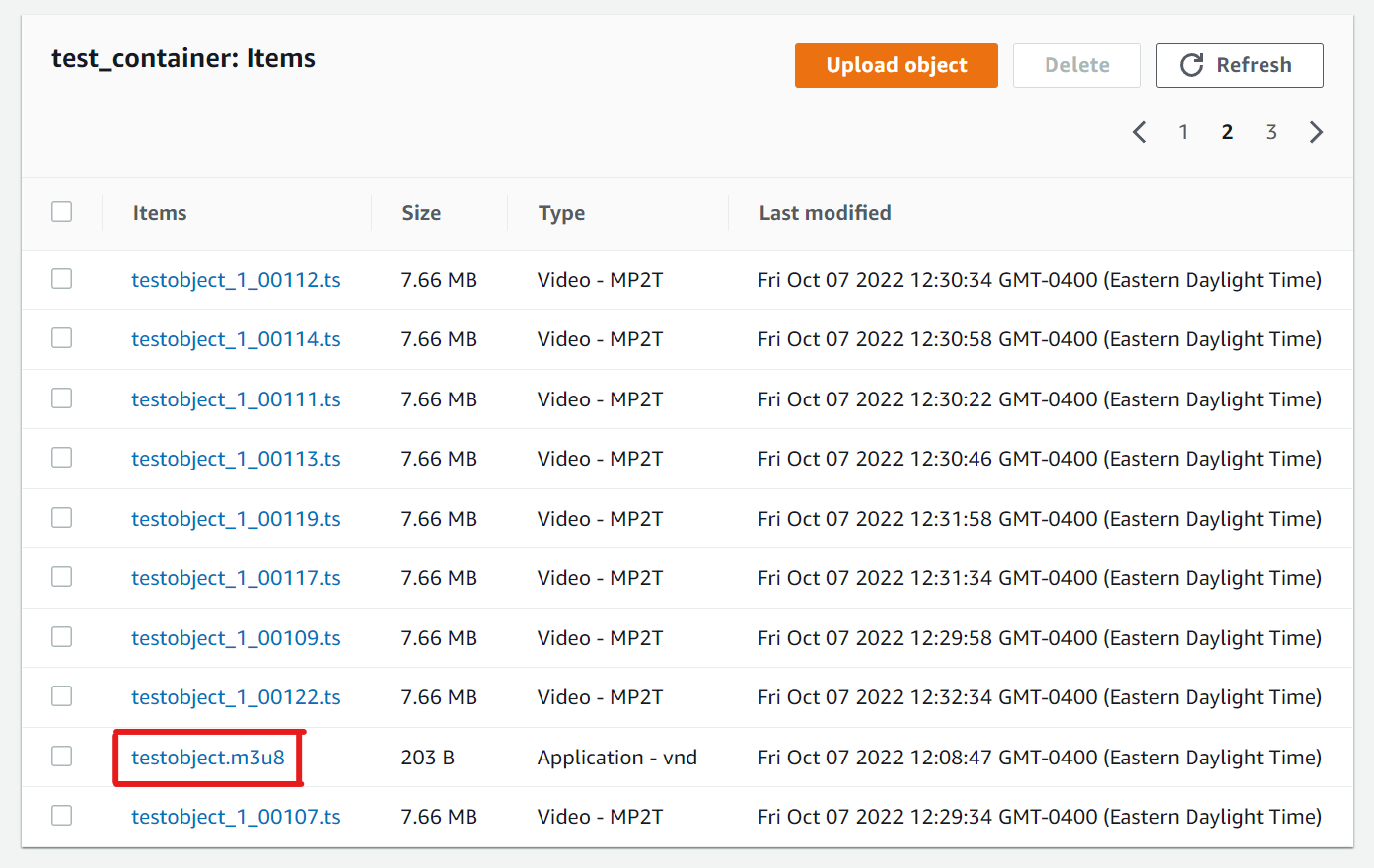This screenshot has width=1374, height=868.
Task: Go to previous page using left chevron
Action: pos(1139,132)
